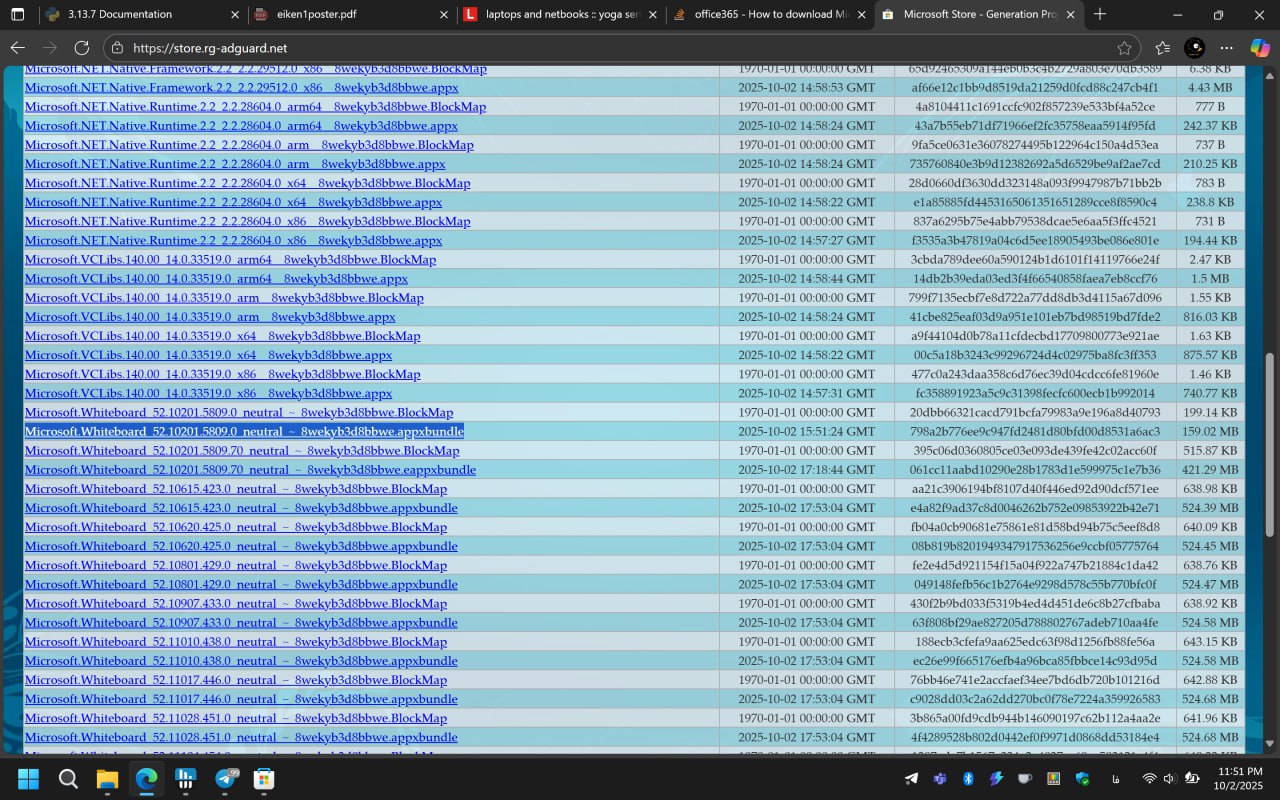Open the Copilot sidebar icon
1280x800 pixels.
pos(1259,48)
